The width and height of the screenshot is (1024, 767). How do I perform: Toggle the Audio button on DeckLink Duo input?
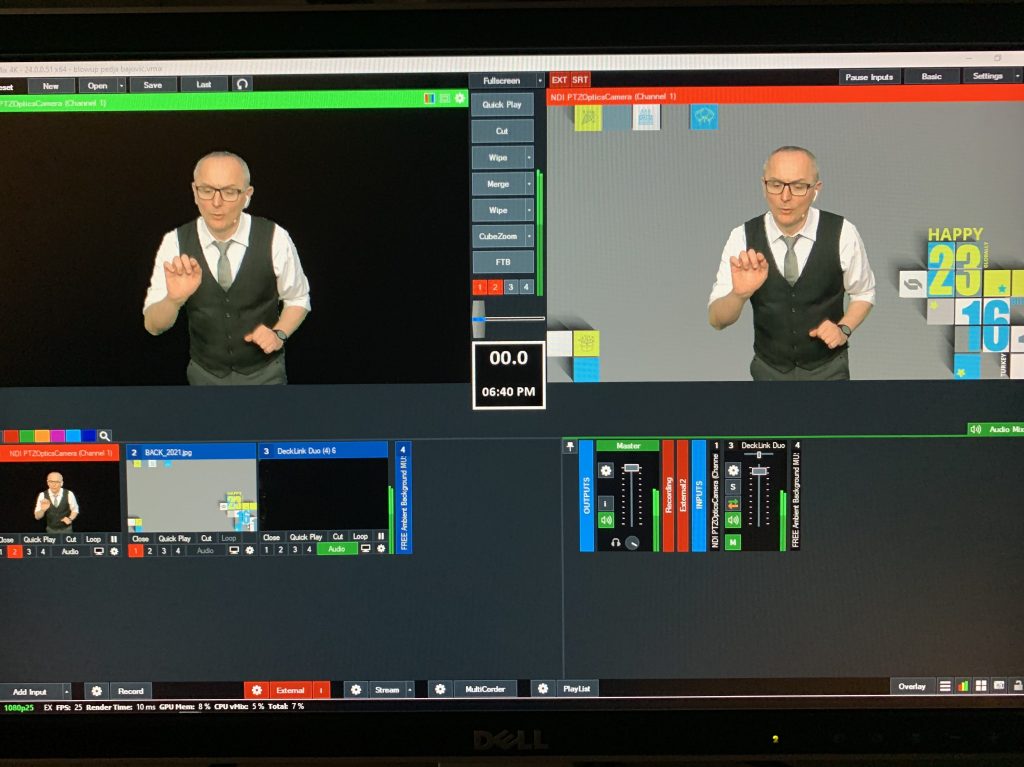pos(337,550)
